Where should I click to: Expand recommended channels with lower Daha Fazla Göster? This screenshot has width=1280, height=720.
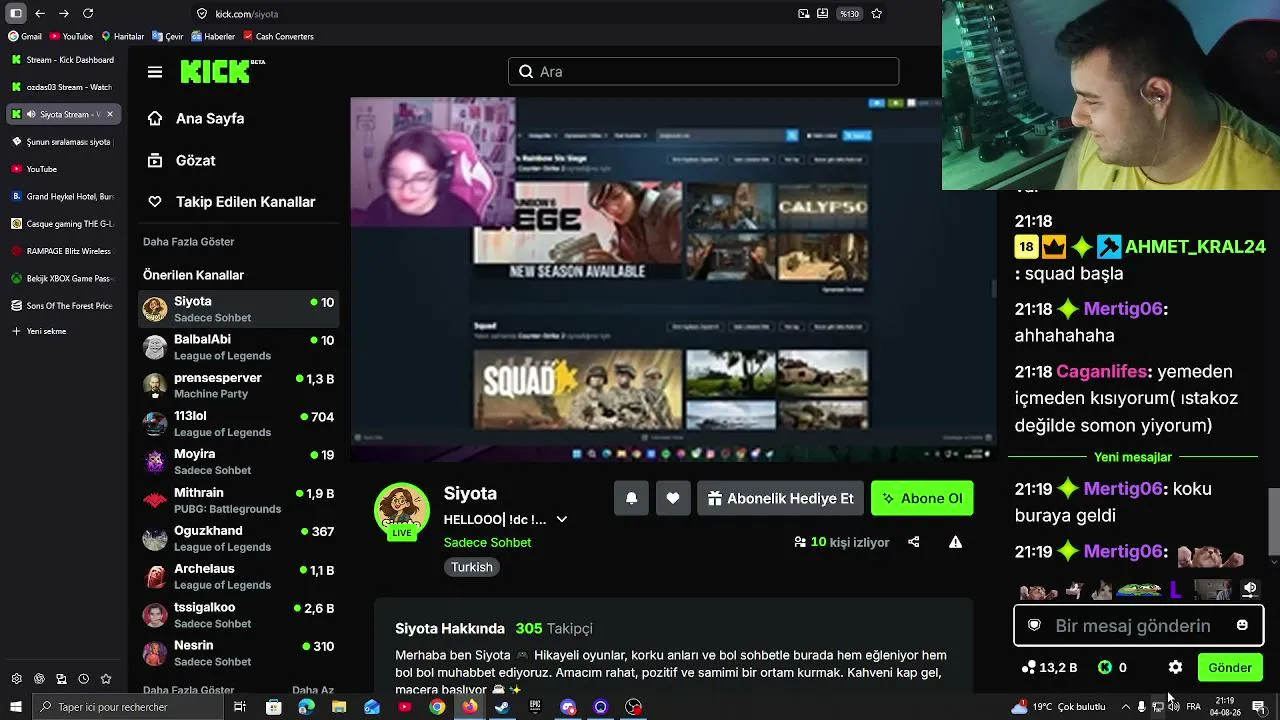(x=189, y=690)
